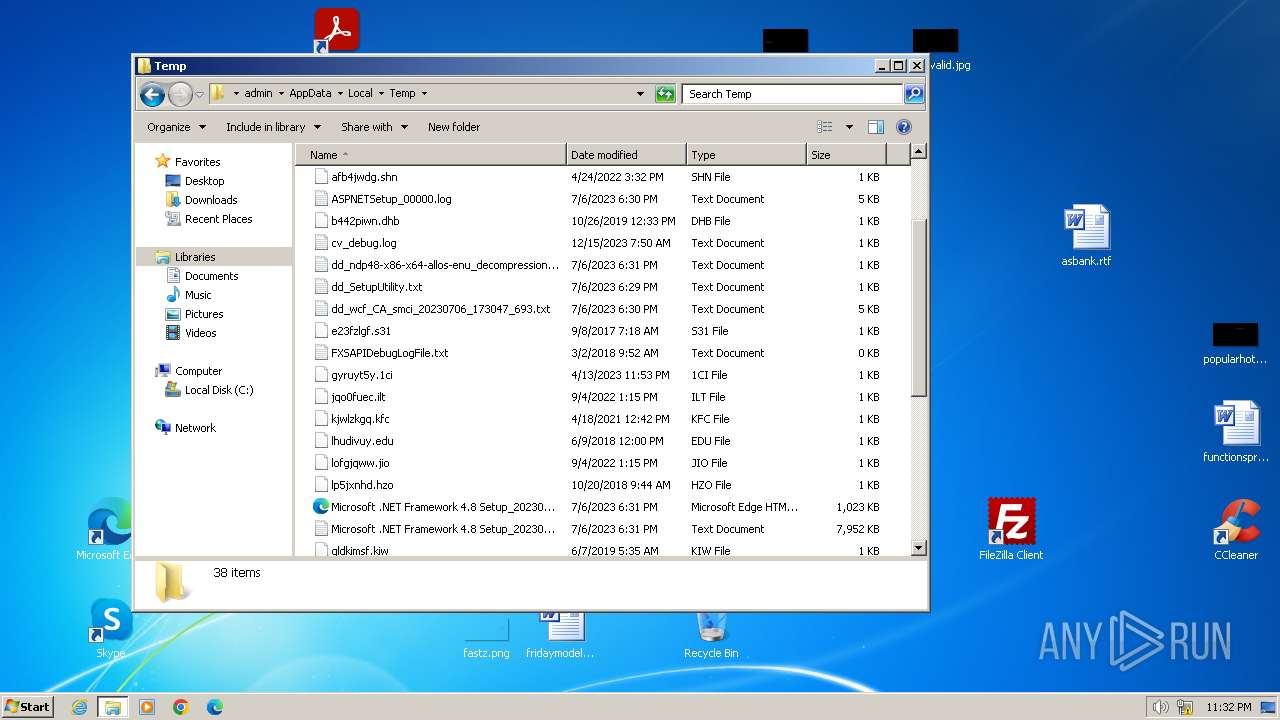The image size is (1280, 720).
Task: Click the Recycle Bin desktop icon
Action: tap(711, 632)
